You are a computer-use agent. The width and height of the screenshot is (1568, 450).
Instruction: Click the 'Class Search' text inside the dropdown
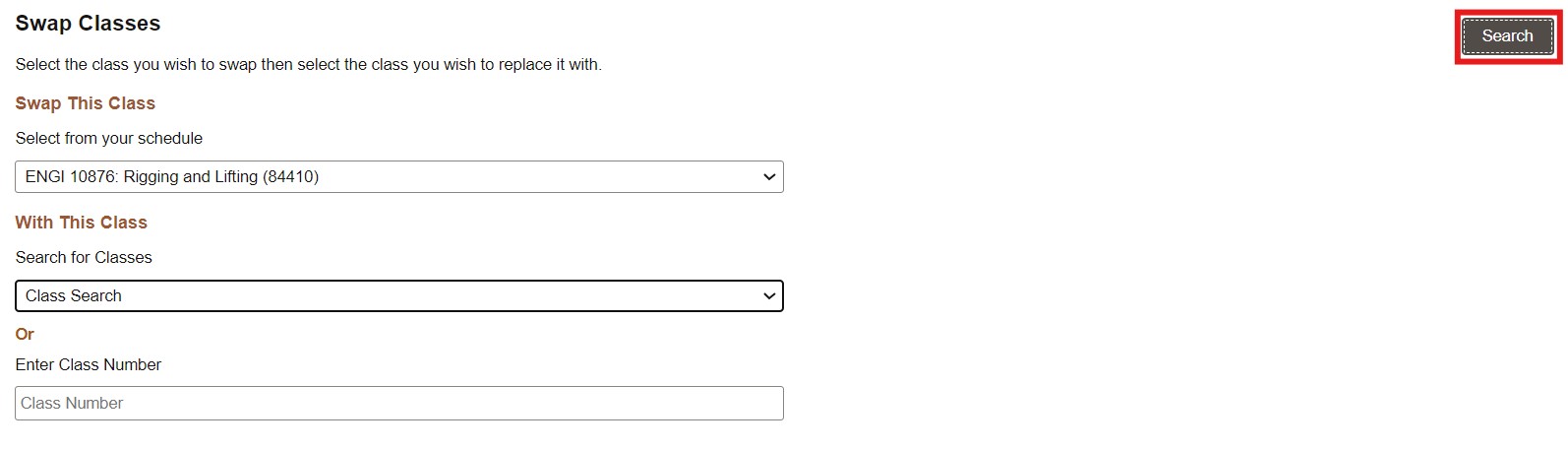[x=74, y=296]
